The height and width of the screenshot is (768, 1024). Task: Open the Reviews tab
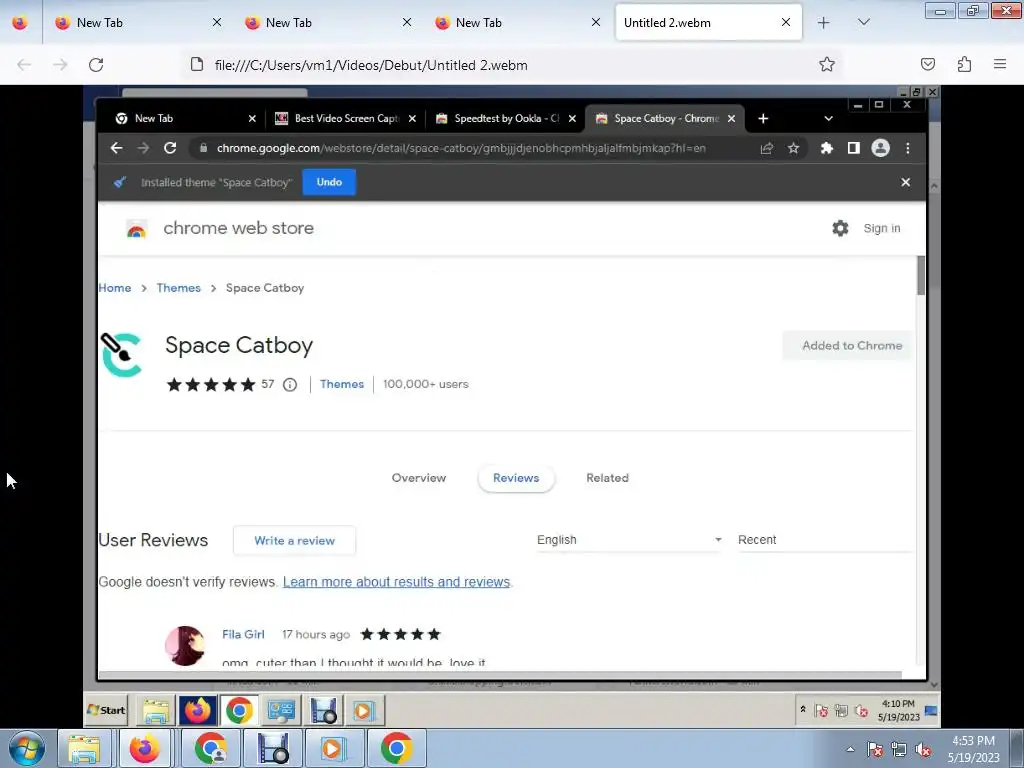click(x=516, y=478)
